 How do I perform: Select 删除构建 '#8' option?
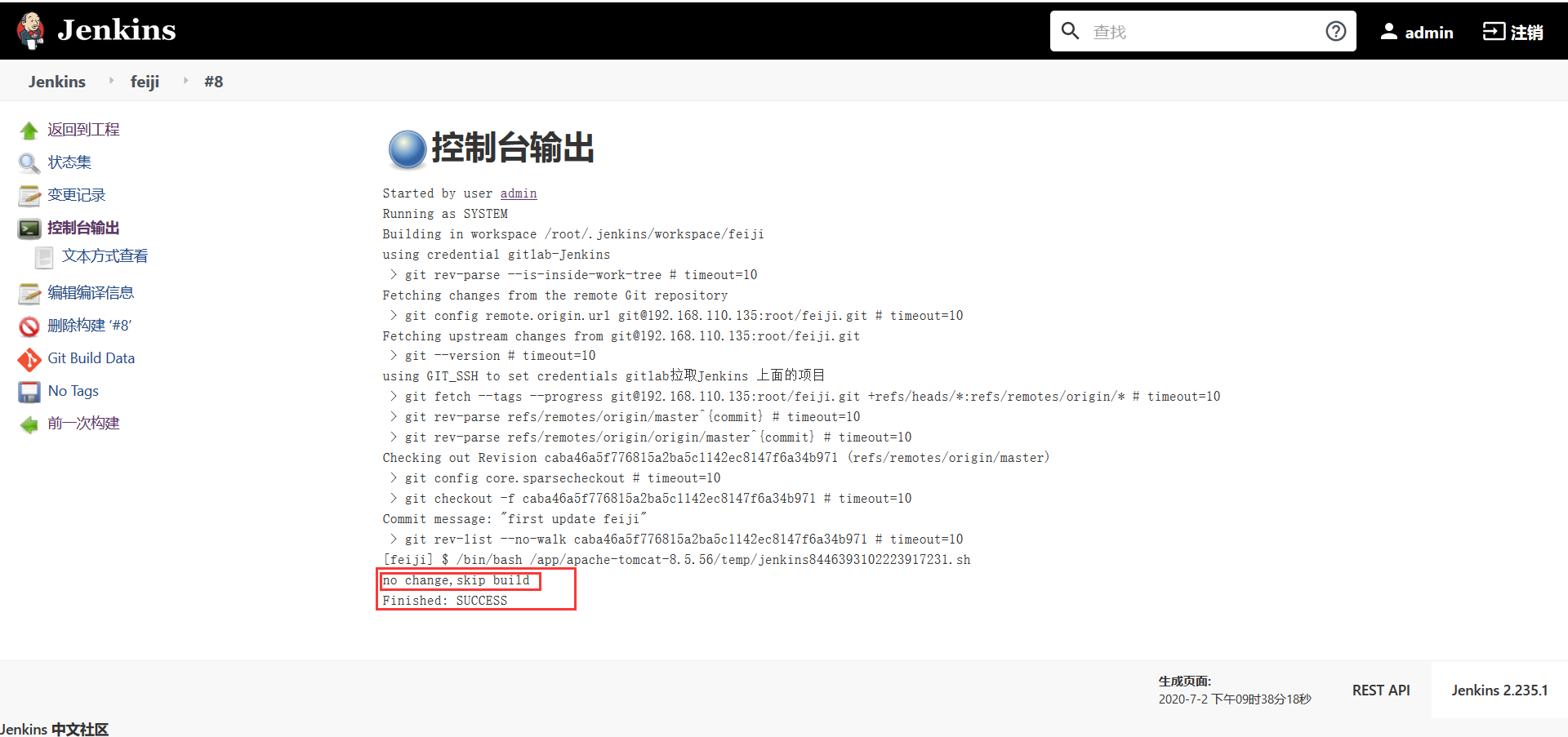[x=90, y=326]
